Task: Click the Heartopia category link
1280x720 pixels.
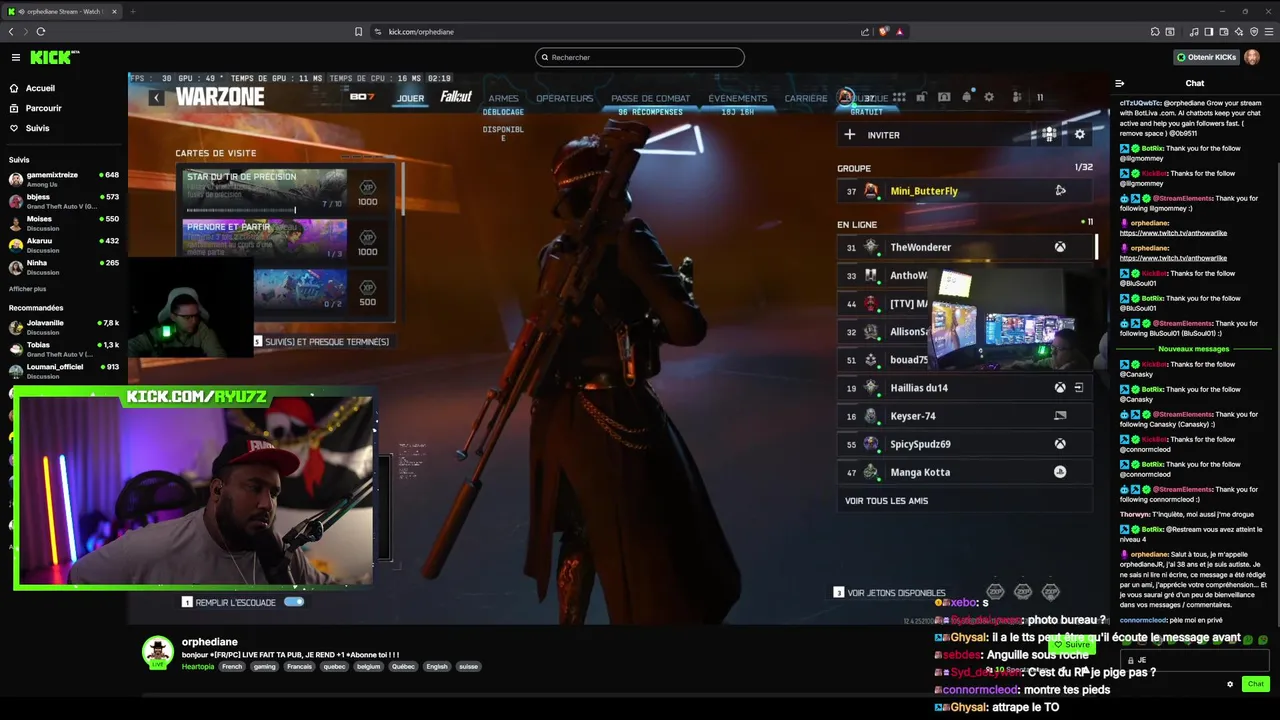Action: (x=198, y=666)
